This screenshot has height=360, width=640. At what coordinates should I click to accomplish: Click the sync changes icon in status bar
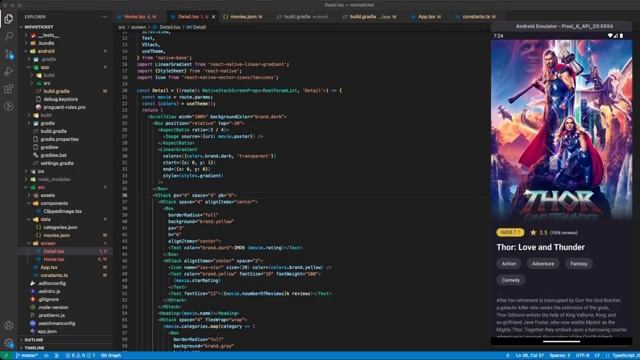[x=47, y=356]
